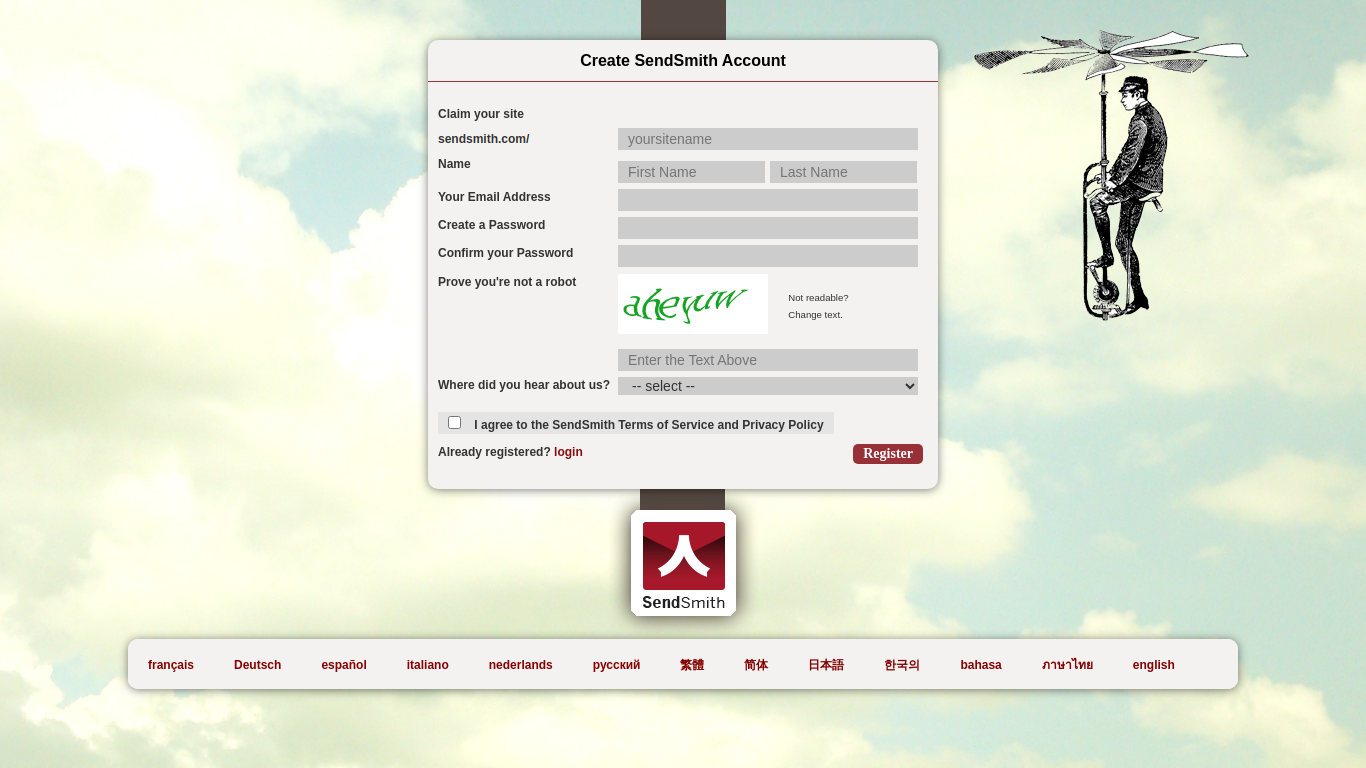This screenshot has height=768, width=1366.
Task: Follow the login link
Action: (568, 452)
